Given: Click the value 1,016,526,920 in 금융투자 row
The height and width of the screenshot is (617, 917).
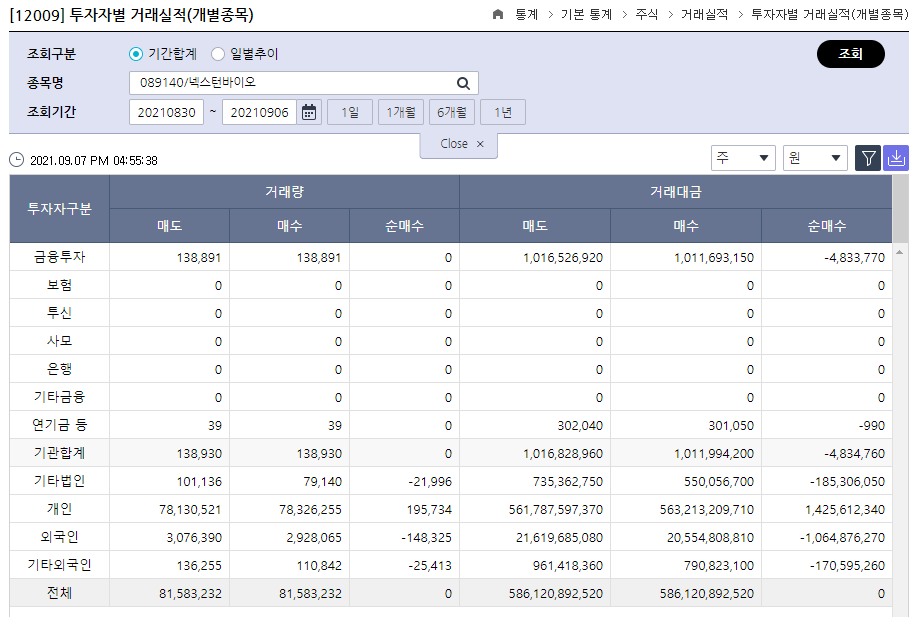Looking at the screenshot, I should (x=563, y=258).
